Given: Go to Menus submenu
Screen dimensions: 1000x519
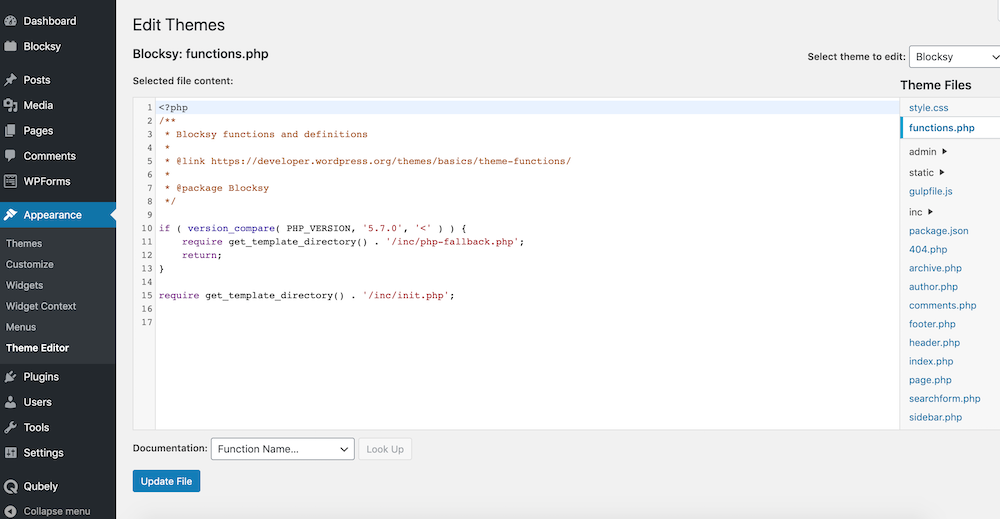Looking at the screenshot, I should tap(21, 327).
